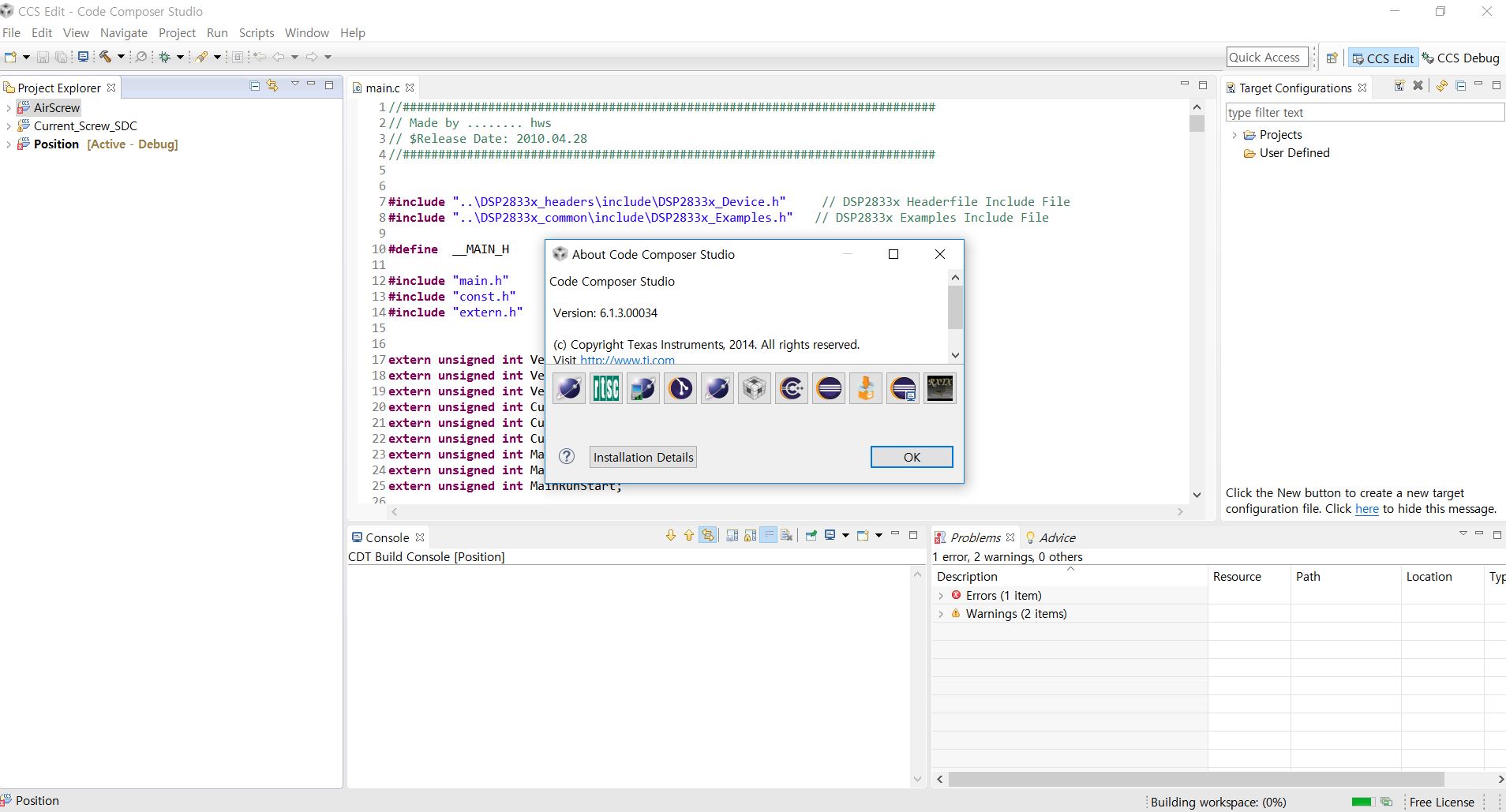
Task: Switch to the CCS Debug perspective
Action: 1463,58
